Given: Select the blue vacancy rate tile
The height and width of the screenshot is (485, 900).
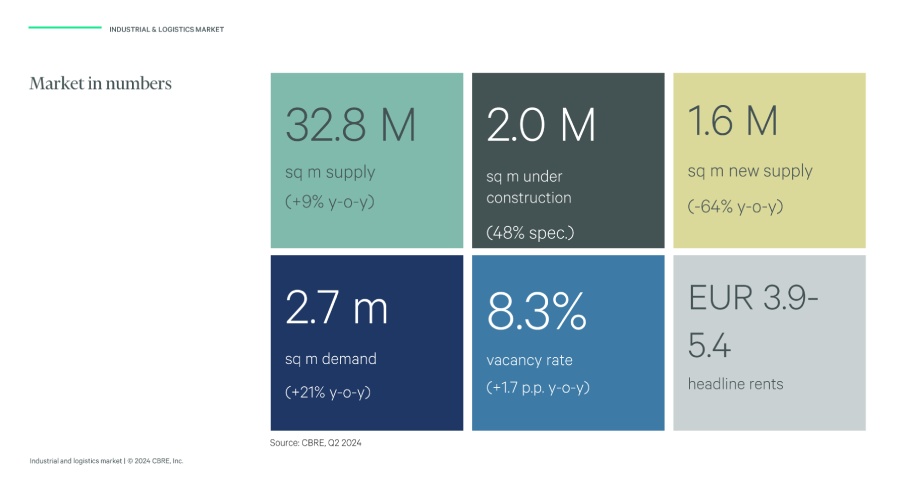Looking at the screenshot, I should pos(568,343).
